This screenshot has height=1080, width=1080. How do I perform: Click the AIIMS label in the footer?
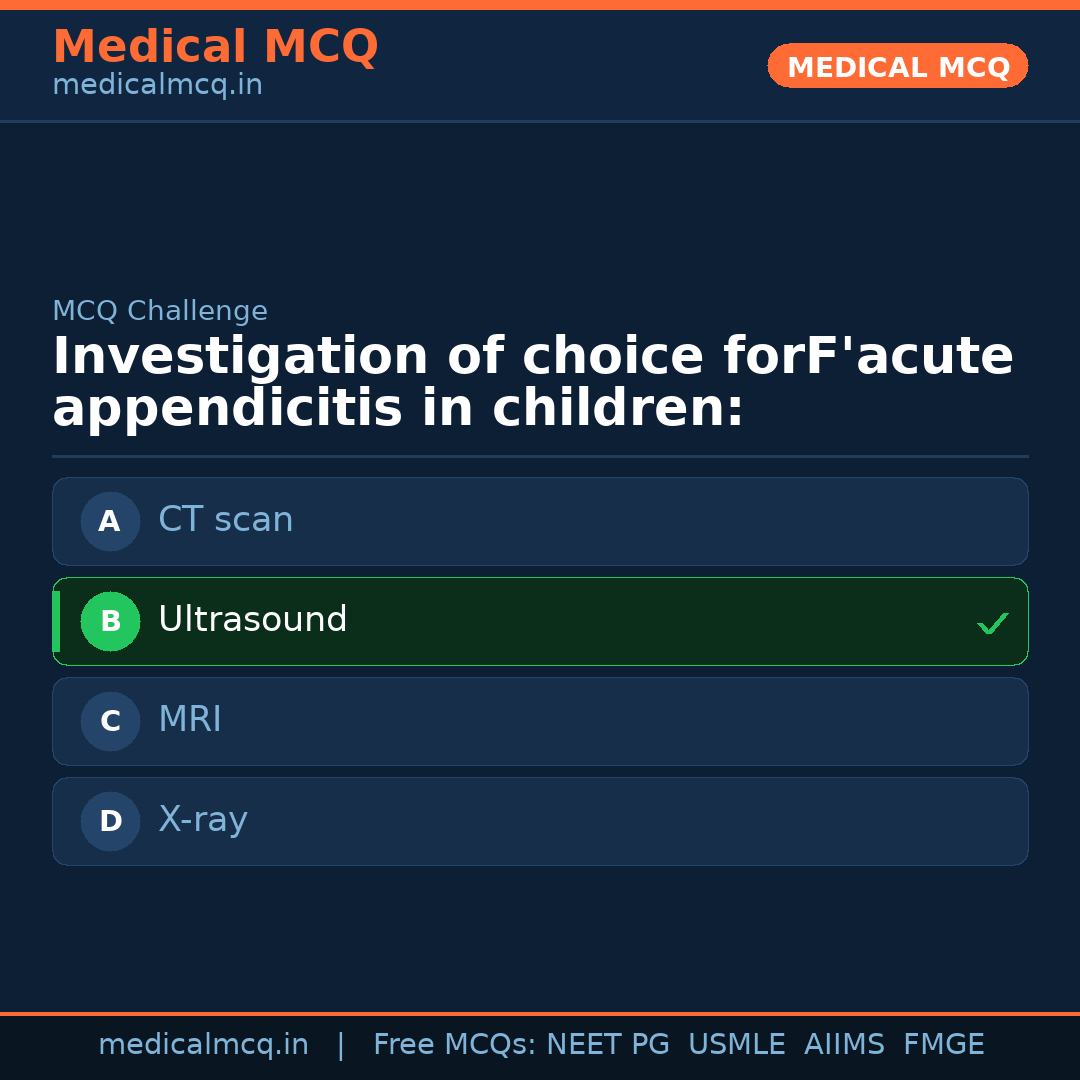click(x=845, y=1044)
